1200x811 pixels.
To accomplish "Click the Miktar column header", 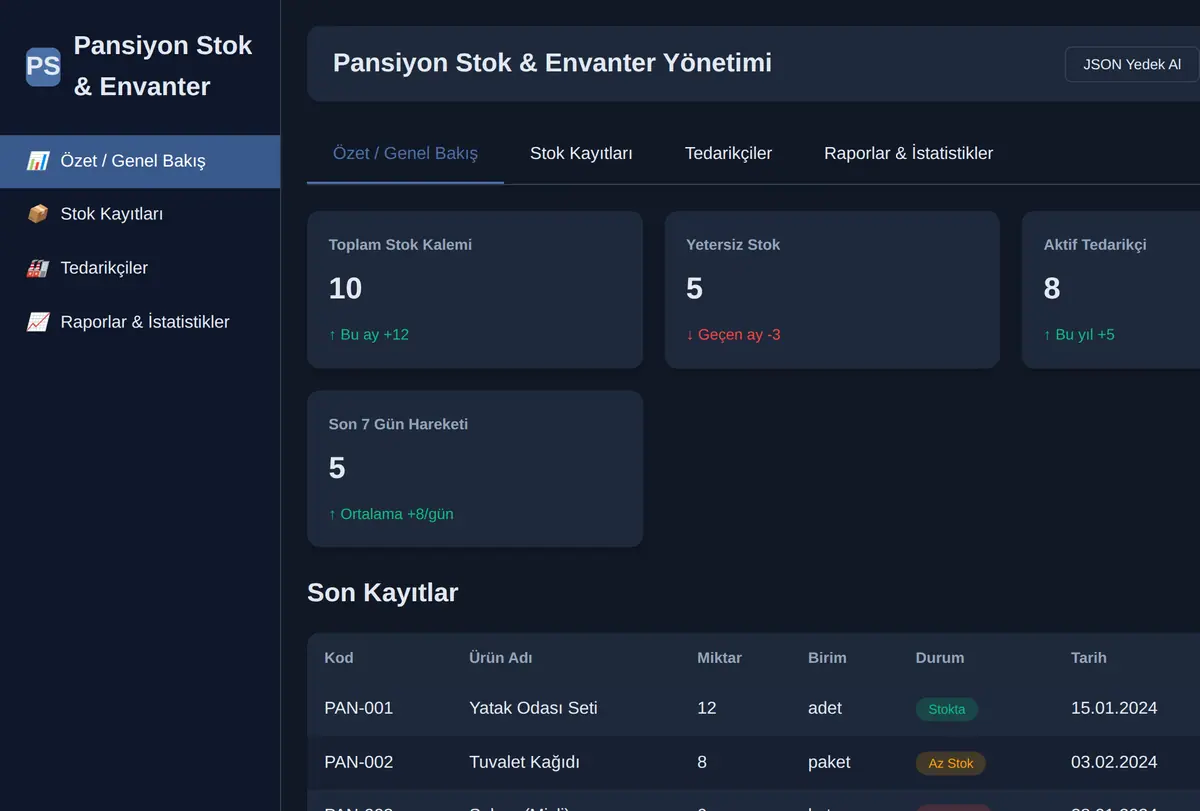I will (x=719, y=658).
